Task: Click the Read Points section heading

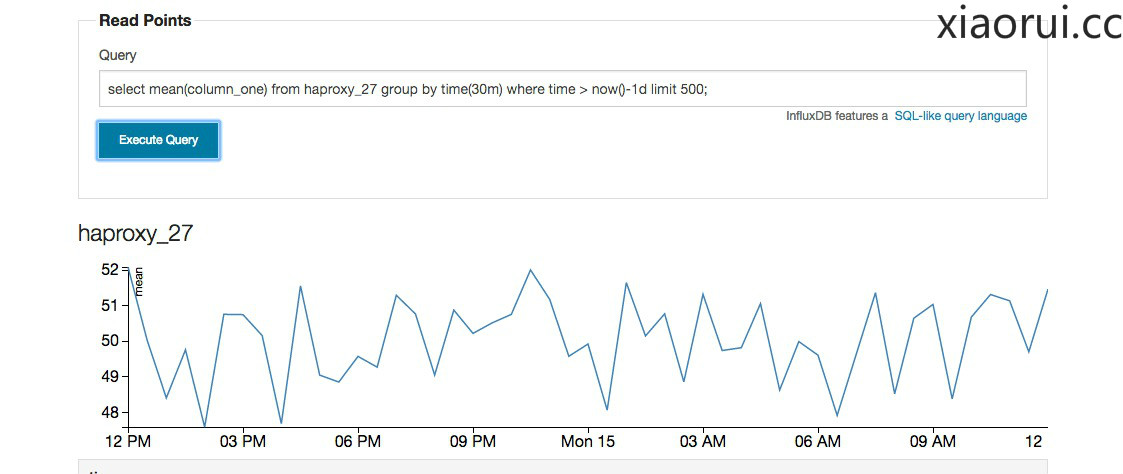Action: 145,20
